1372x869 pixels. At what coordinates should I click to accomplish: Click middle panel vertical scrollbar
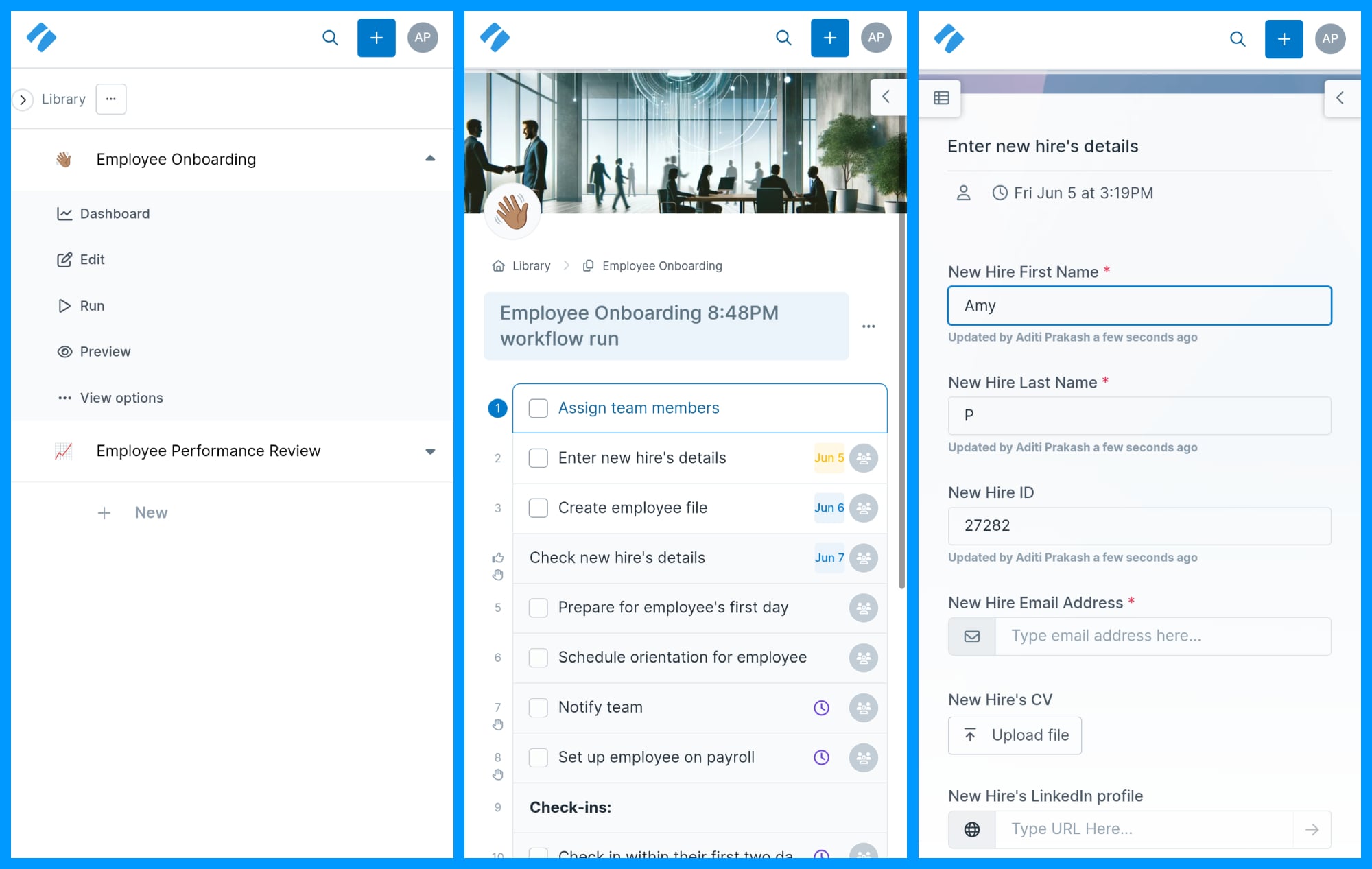pyautogui.click(x=902, y=401)
